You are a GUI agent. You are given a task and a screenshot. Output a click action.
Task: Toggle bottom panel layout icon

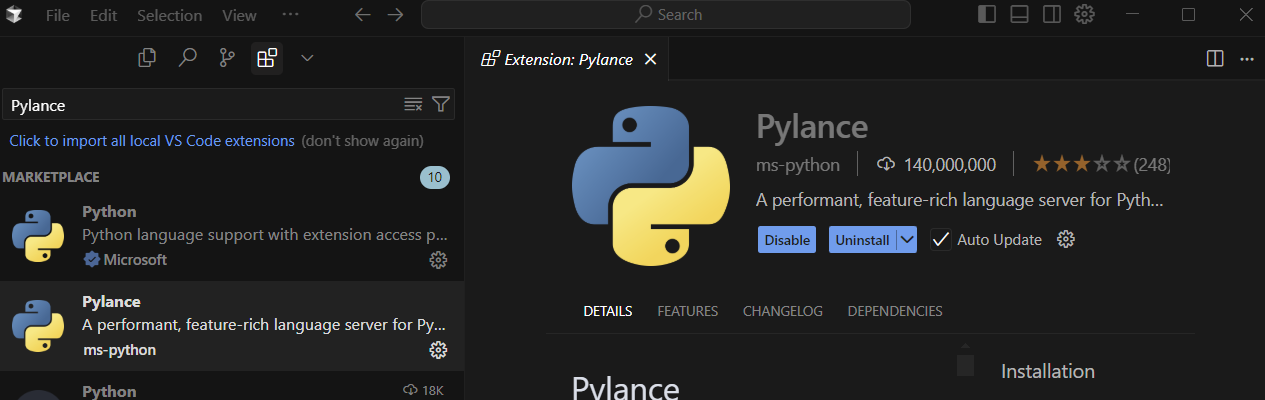(1019, 15)
